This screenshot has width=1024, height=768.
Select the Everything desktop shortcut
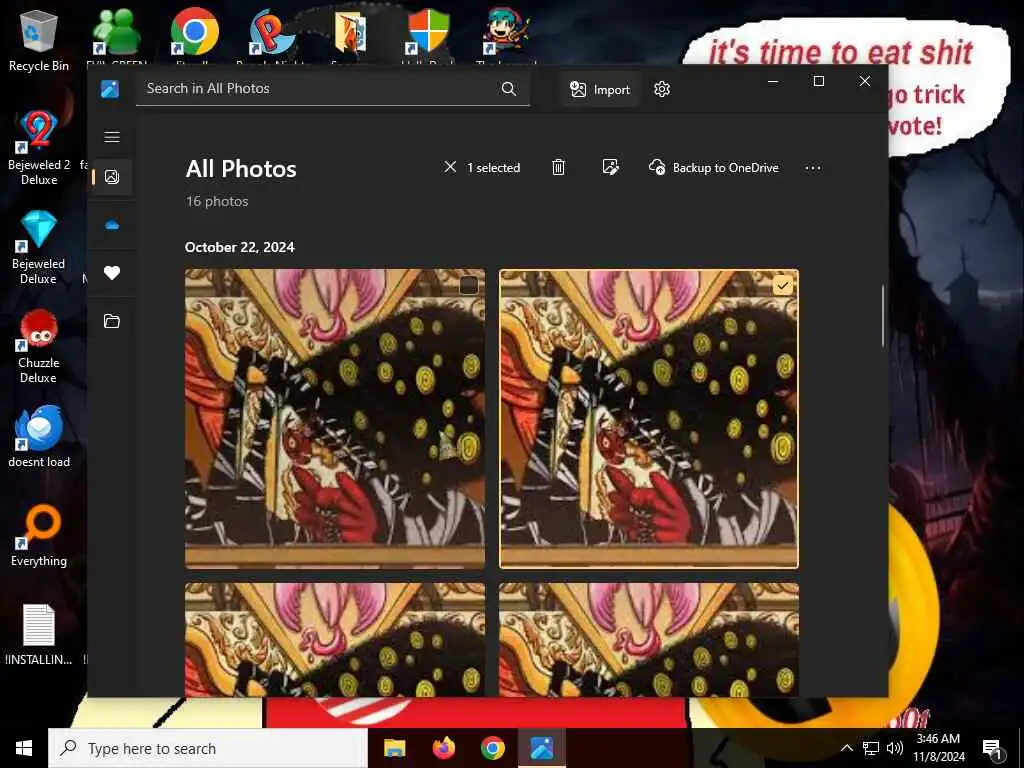tap(39, 536)
